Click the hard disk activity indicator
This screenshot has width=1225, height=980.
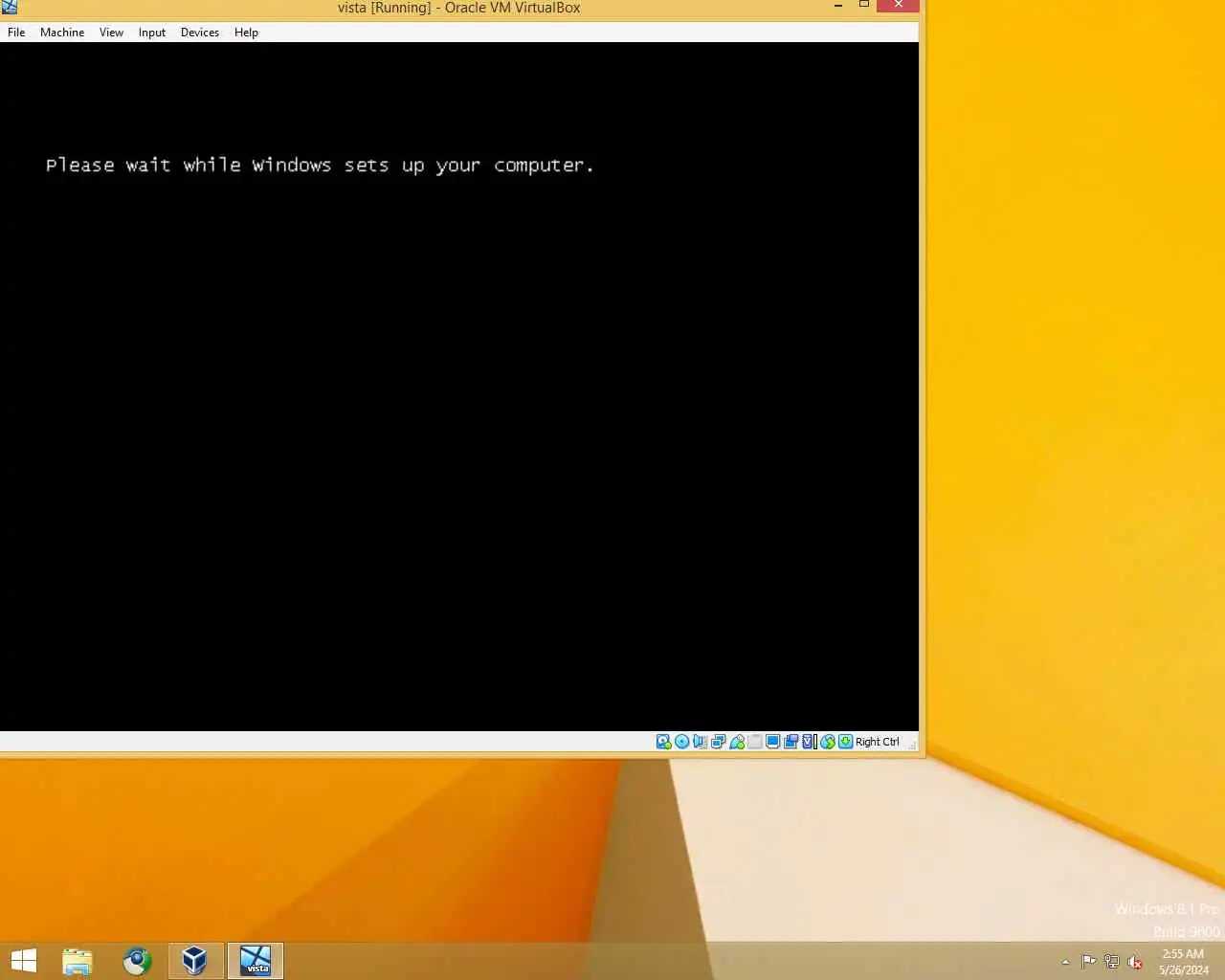pos(663,742)
